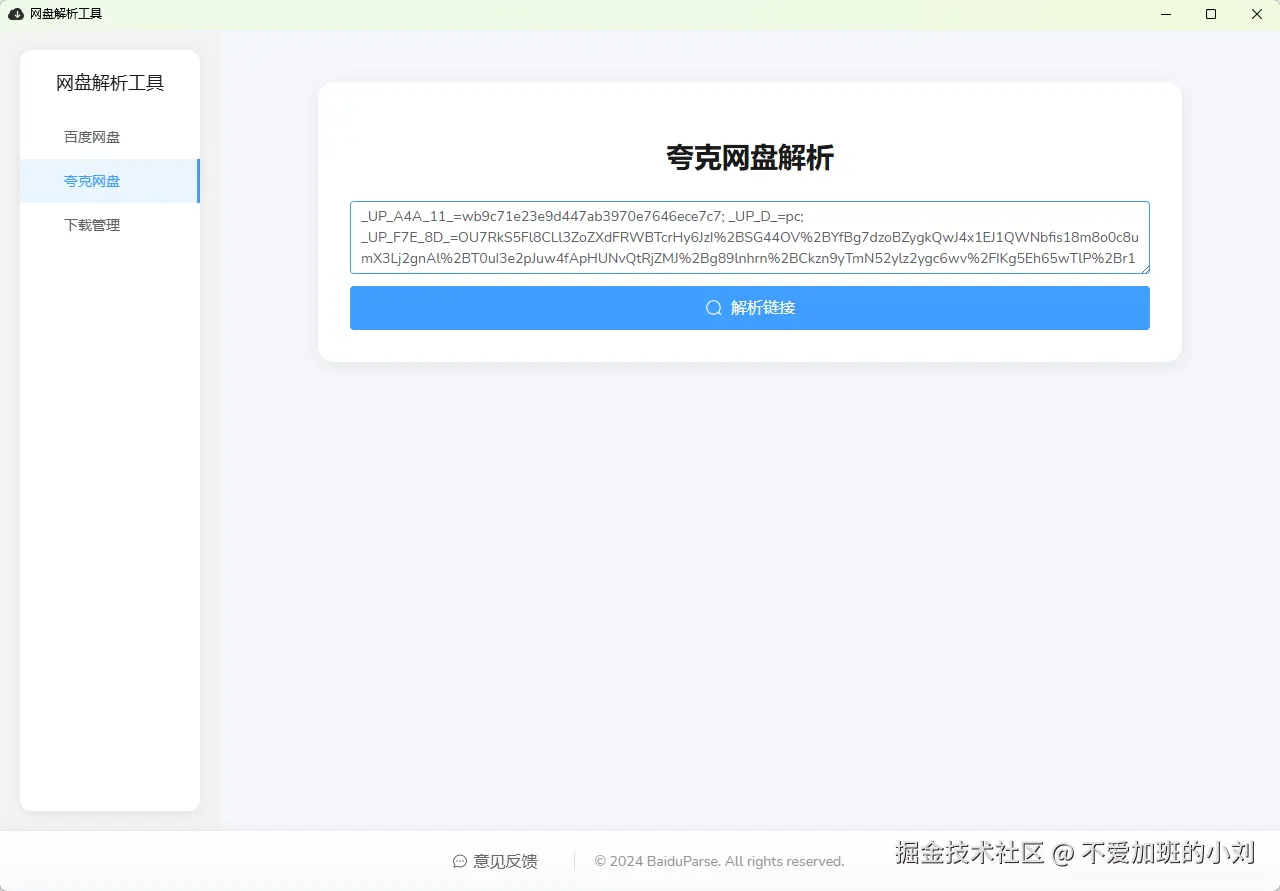This screenshot has width=1280, height=891.
Task: Open the 下载管理 sidebar page
Action: (110, 225)
